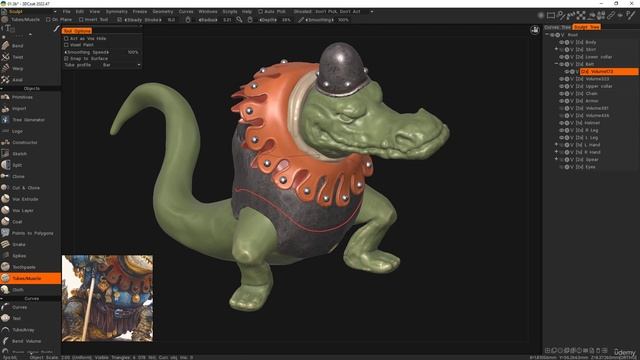Toggle the Invert Tool checkbox
This screenshot has height=360, width=640.
(81, 20)
